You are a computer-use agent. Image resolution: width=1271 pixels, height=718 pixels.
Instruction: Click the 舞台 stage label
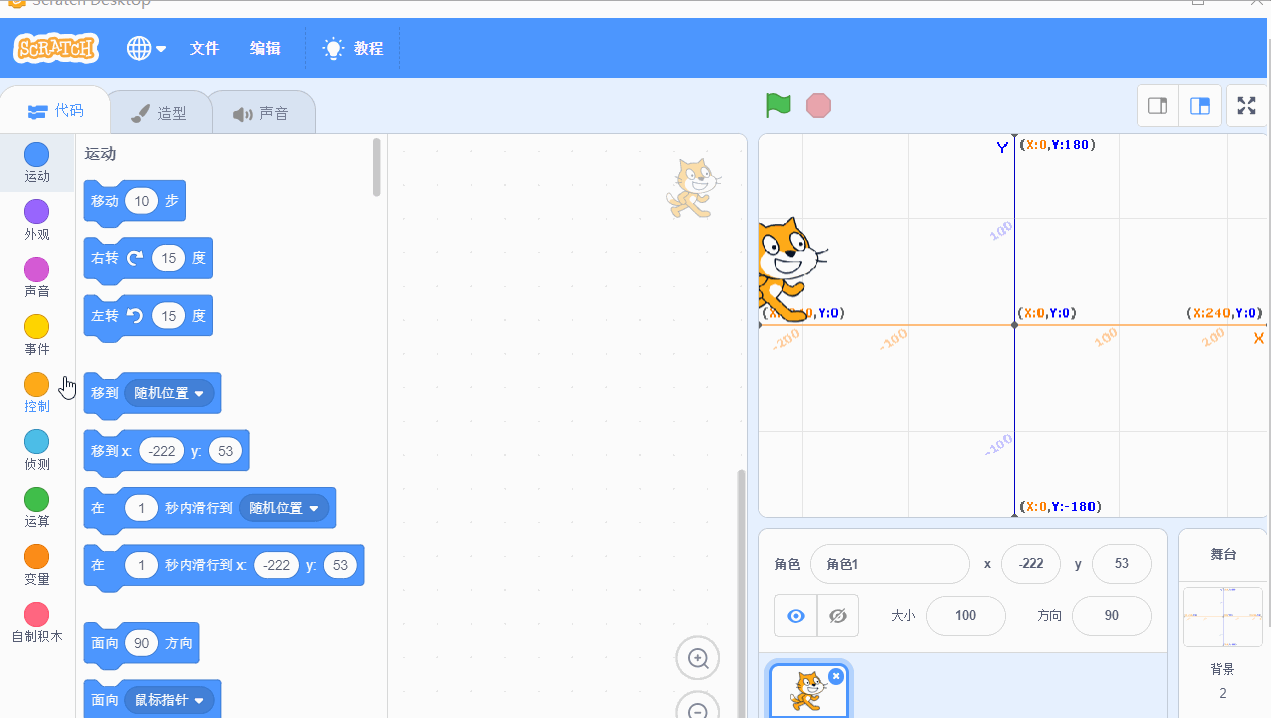(1224, 554)
